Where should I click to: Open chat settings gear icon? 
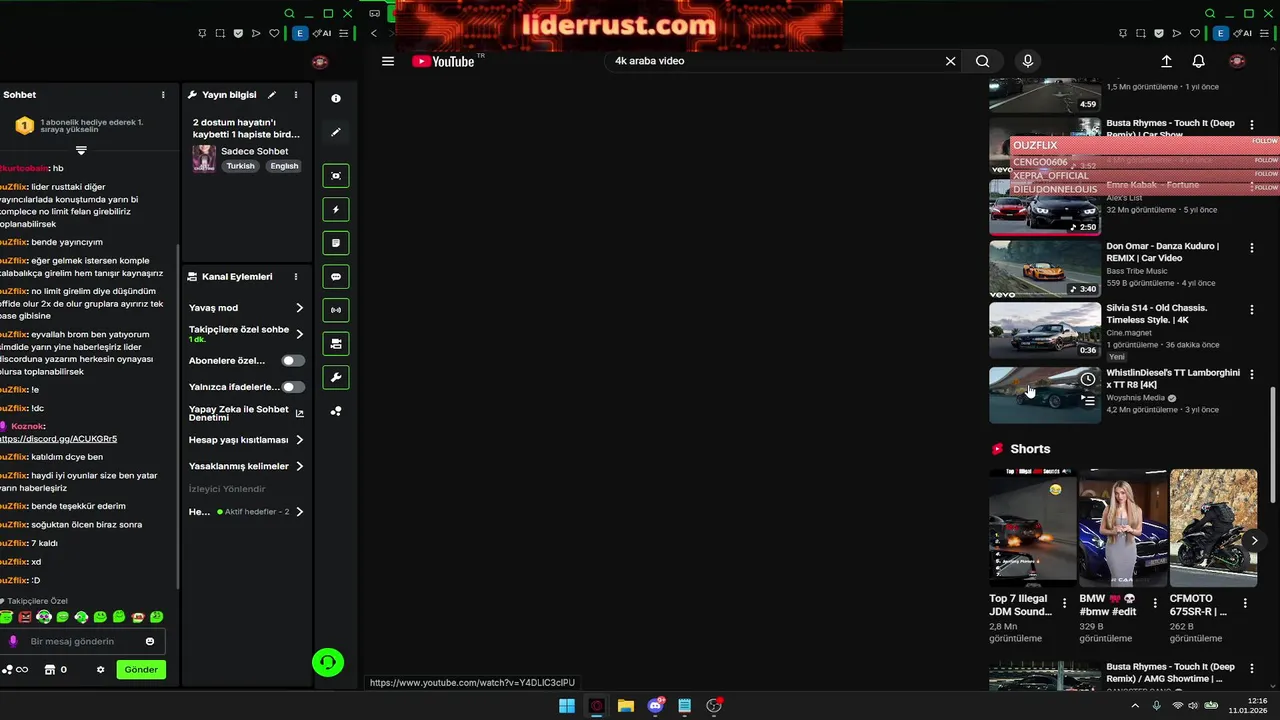click(100, 670)
